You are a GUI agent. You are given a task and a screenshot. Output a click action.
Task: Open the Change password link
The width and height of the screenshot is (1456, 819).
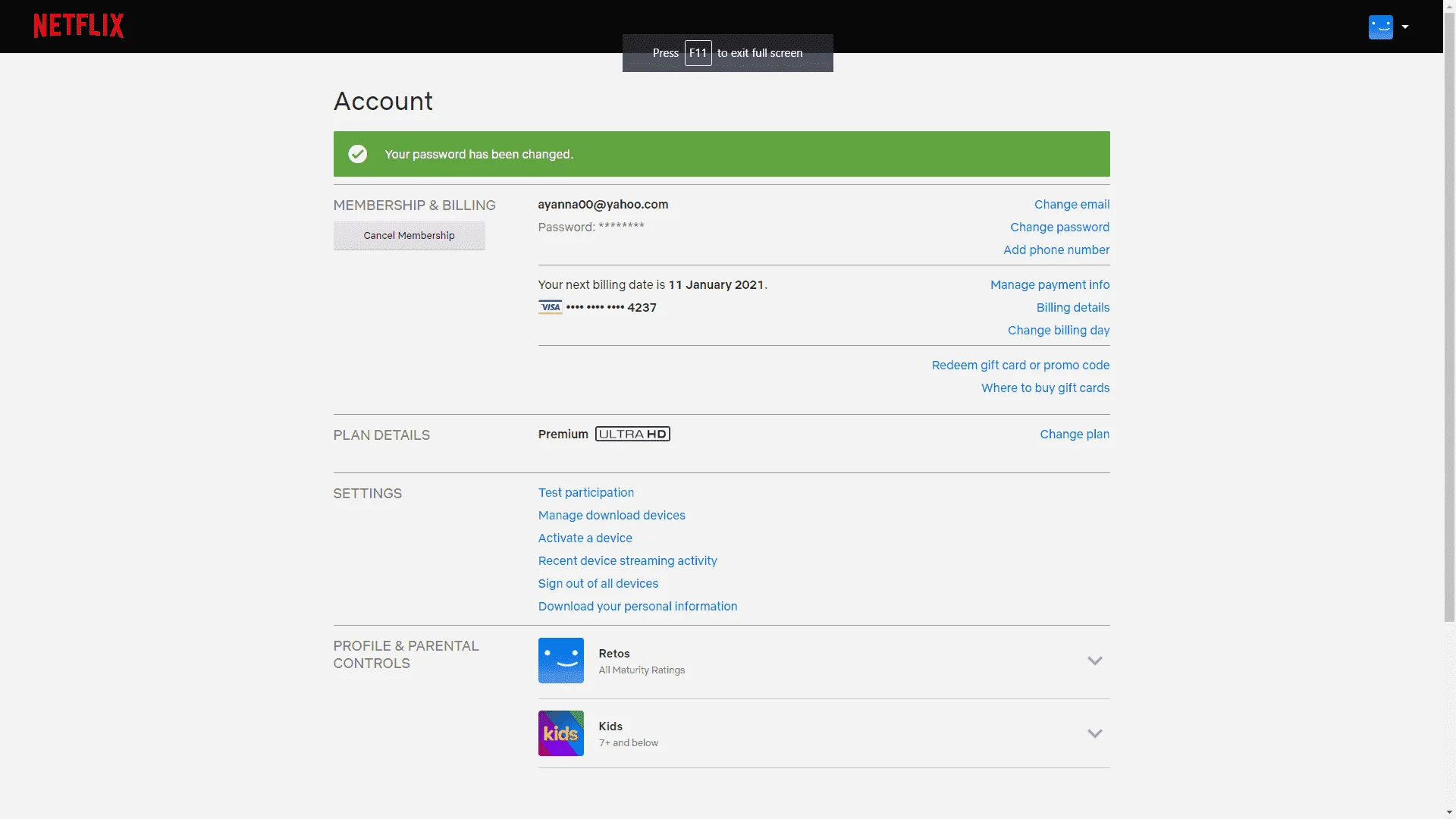coord(1059,227)
